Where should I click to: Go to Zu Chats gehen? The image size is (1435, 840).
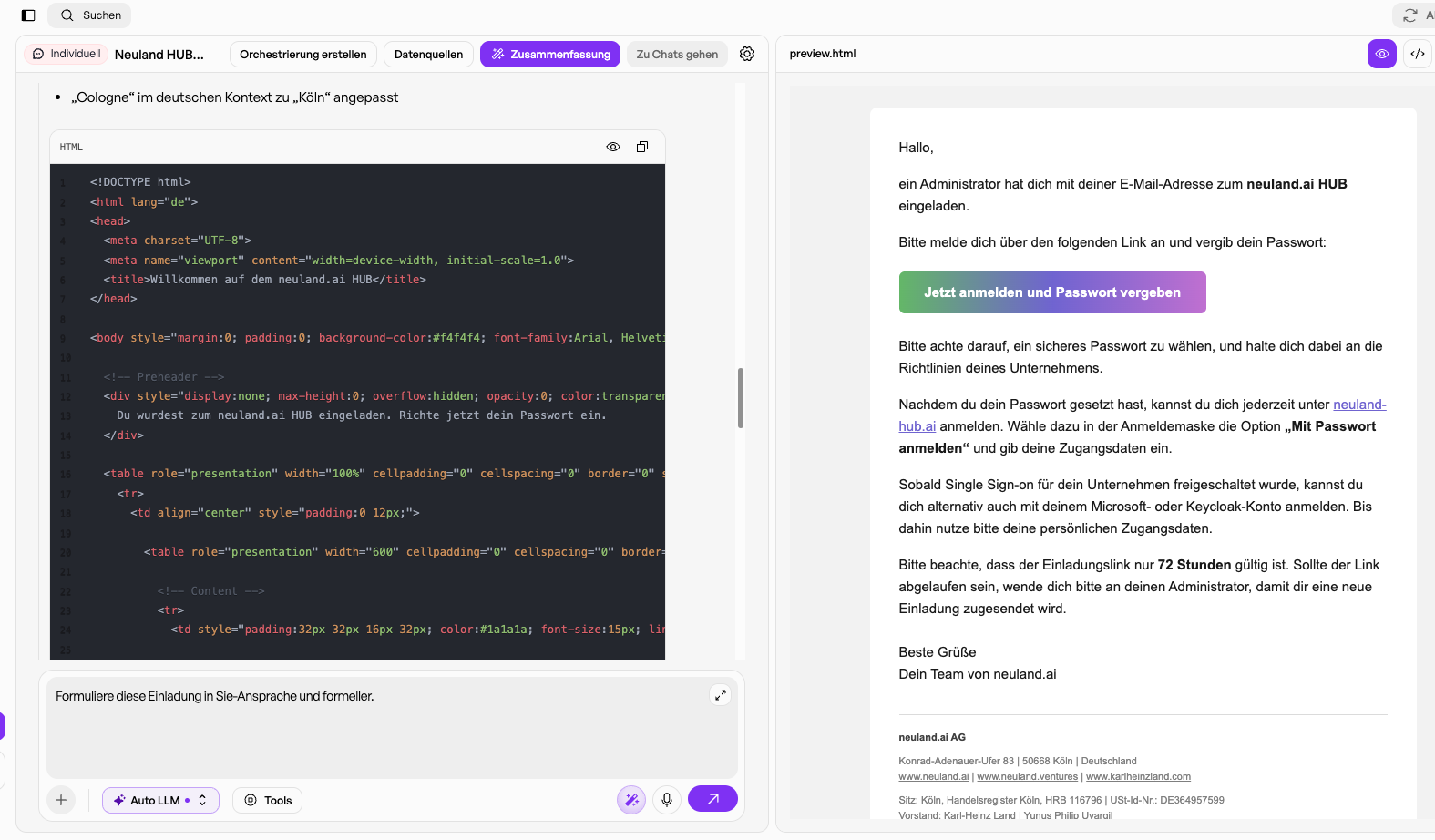pos(677,55)
